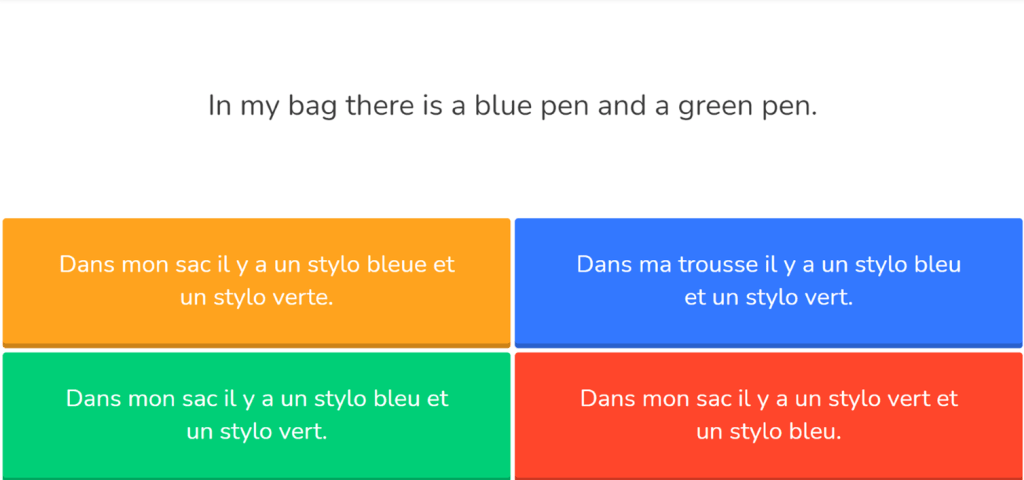Click the words 'In my bag' in the prompt
Screen dimensions: 1024x480
point(272,105)
